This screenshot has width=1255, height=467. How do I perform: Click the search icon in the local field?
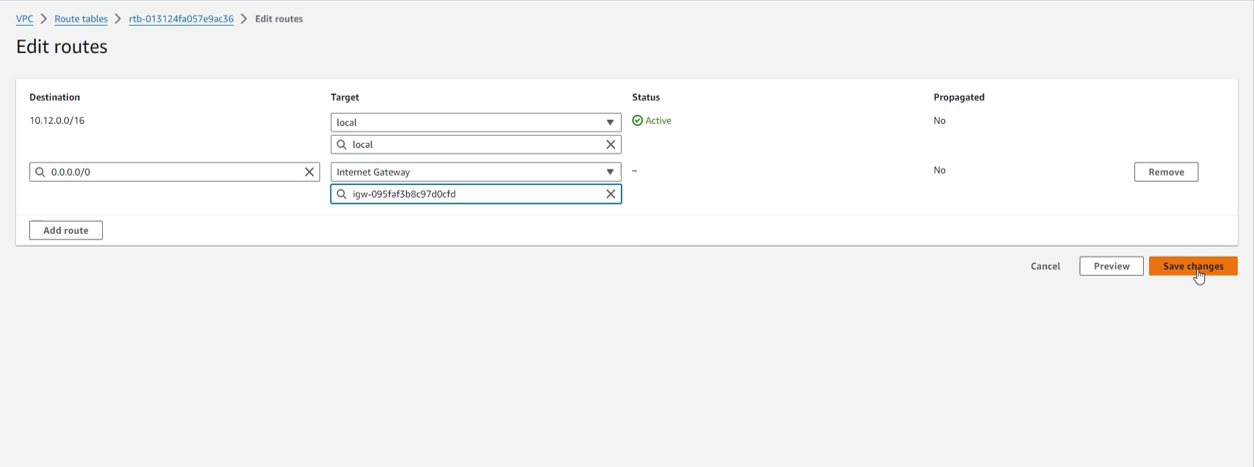click(x=342, y=145)
